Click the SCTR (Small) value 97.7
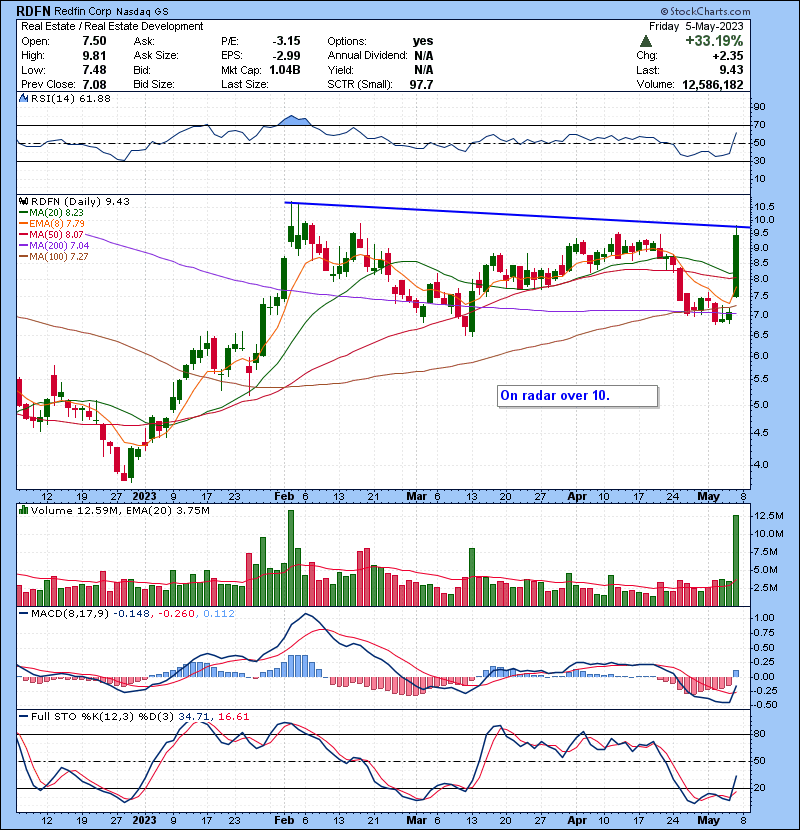Image resolution: width=800 pixels, height=830 pixels. coord(421,84)
